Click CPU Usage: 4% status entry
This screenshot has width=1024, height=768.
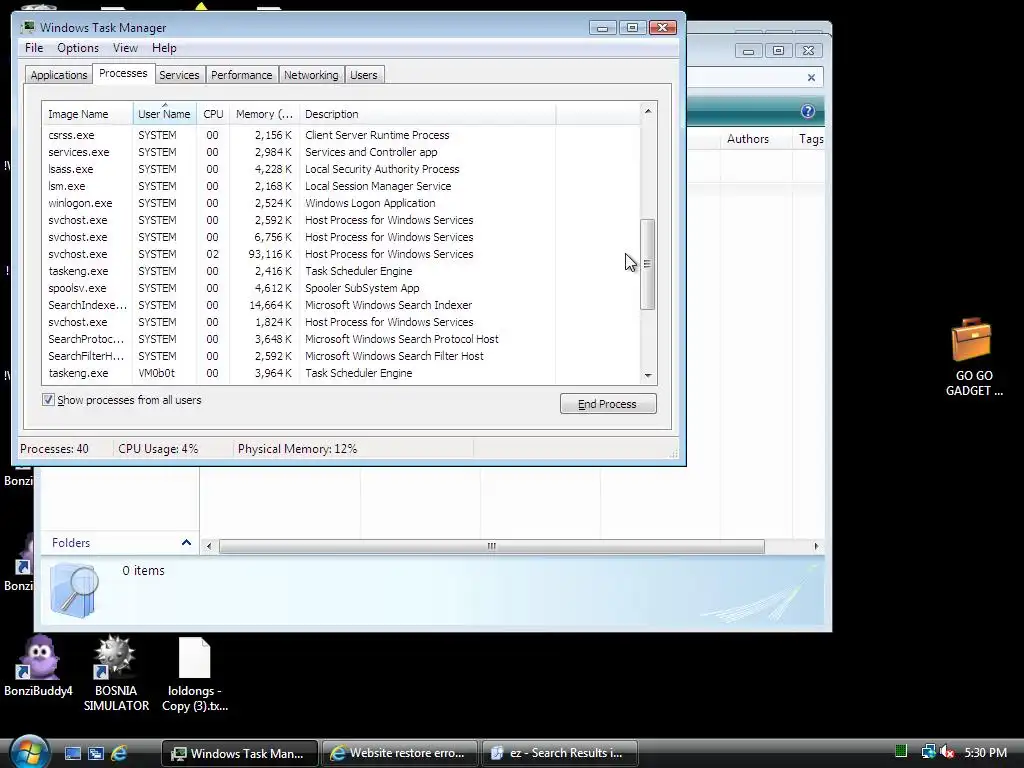click(158, 449)
